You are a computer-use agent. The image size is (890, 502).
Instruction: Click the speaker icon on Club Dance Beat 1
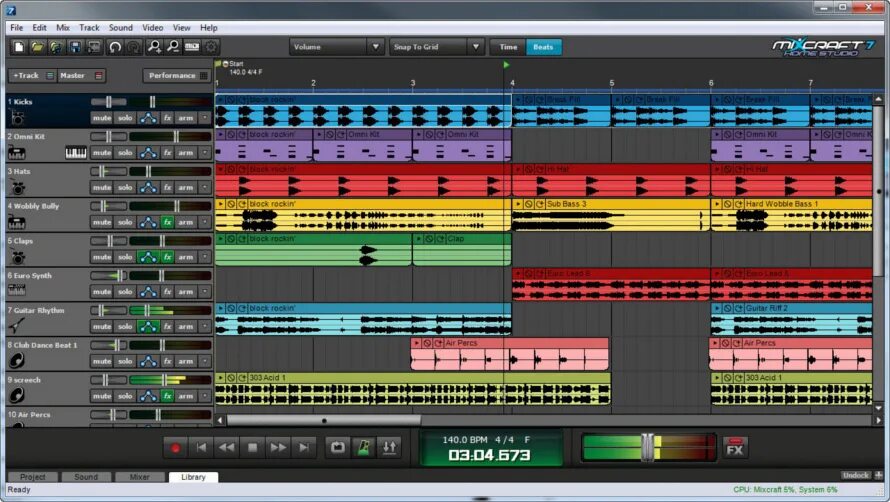[x=17, y=360]
